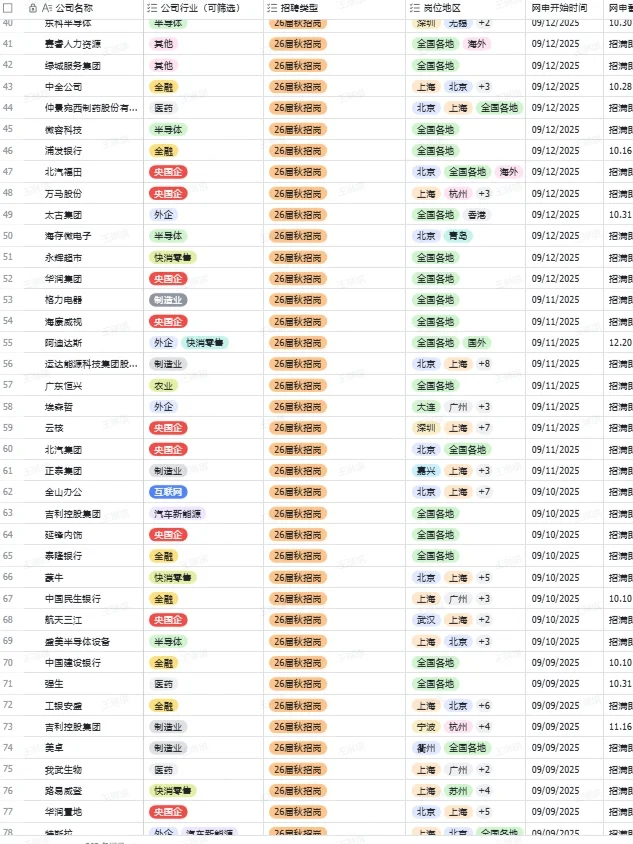Screen dimensions: 633x844
Task: Click company name 华润集团
Action: pos(64,279)
